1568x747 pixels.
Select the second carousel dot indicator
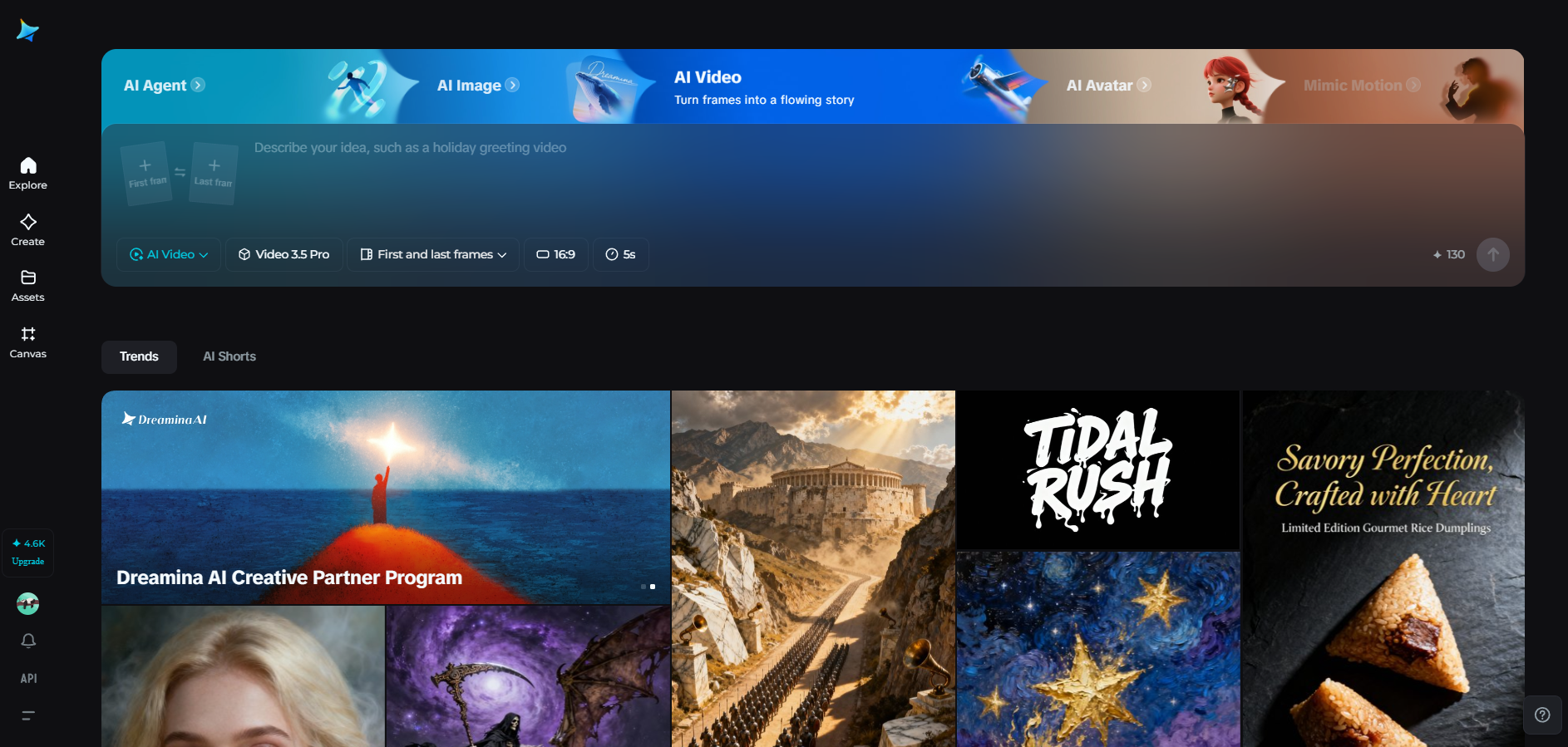653,587
